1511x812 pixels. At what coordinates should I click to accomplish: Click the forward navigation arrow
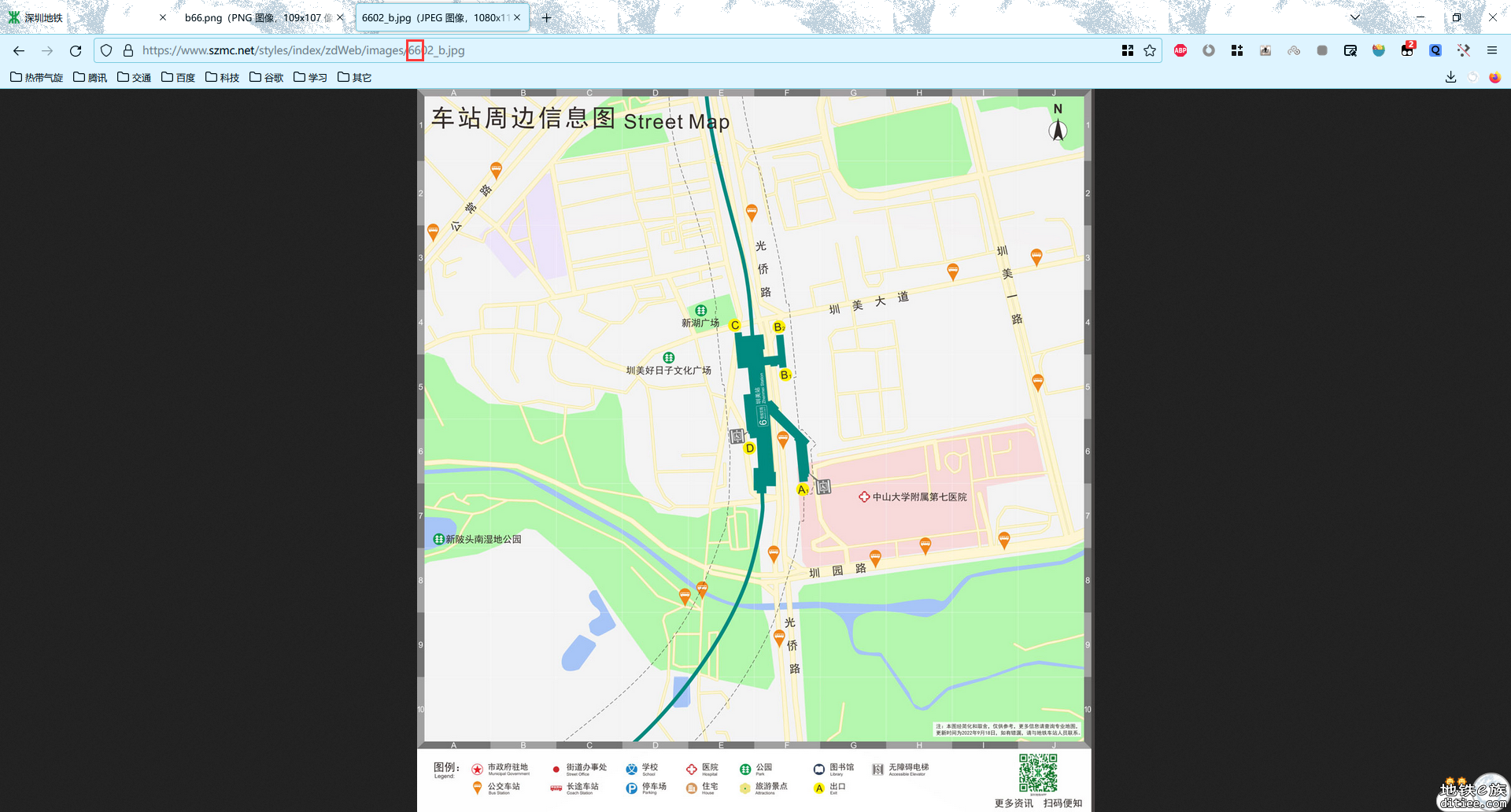47,50
